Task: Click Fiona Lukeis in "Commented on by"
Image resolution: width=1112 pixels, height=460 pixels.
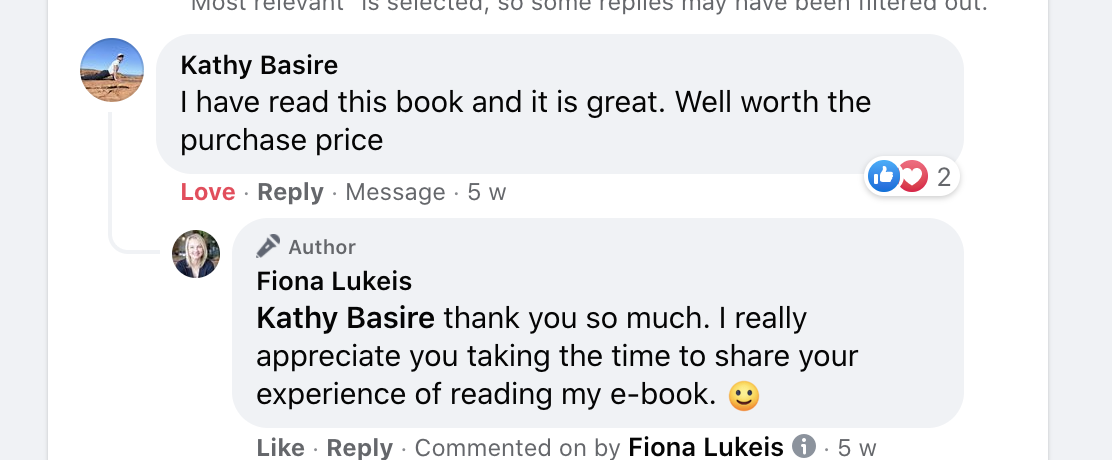Action: [x=704, y=447]
